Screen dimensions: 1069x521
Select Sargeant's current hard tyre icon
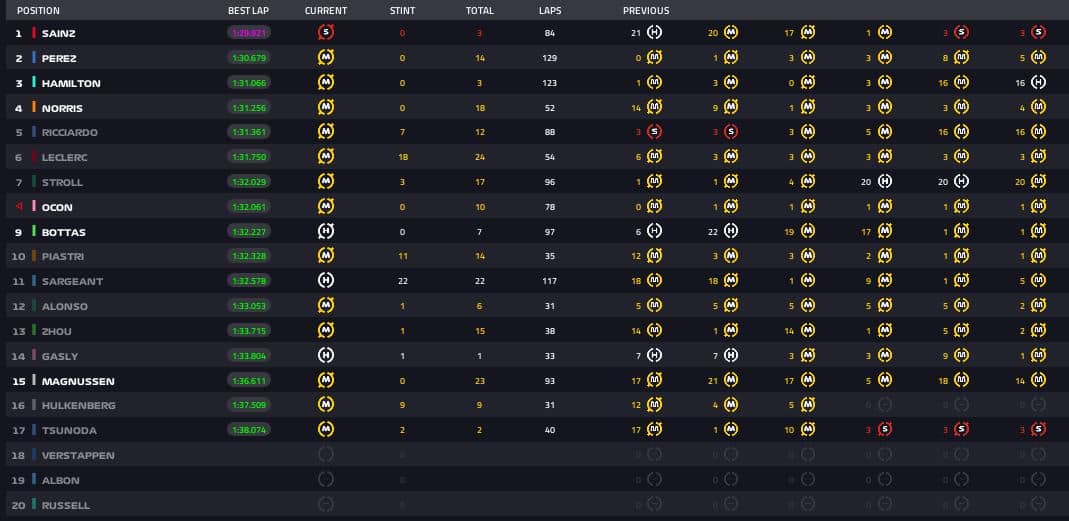click(326, 280)
